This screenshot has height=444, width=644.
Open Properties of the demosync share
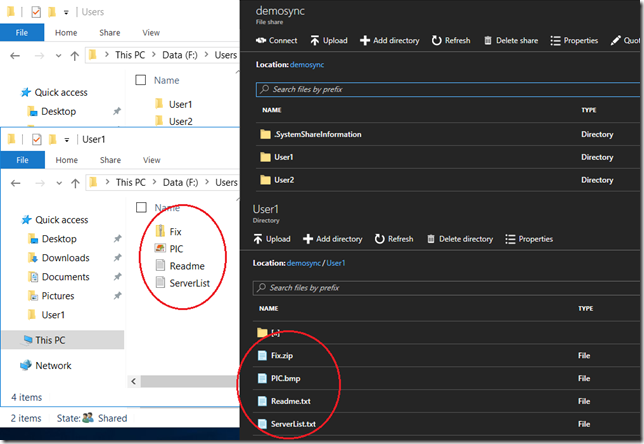[x=574, y=40]
